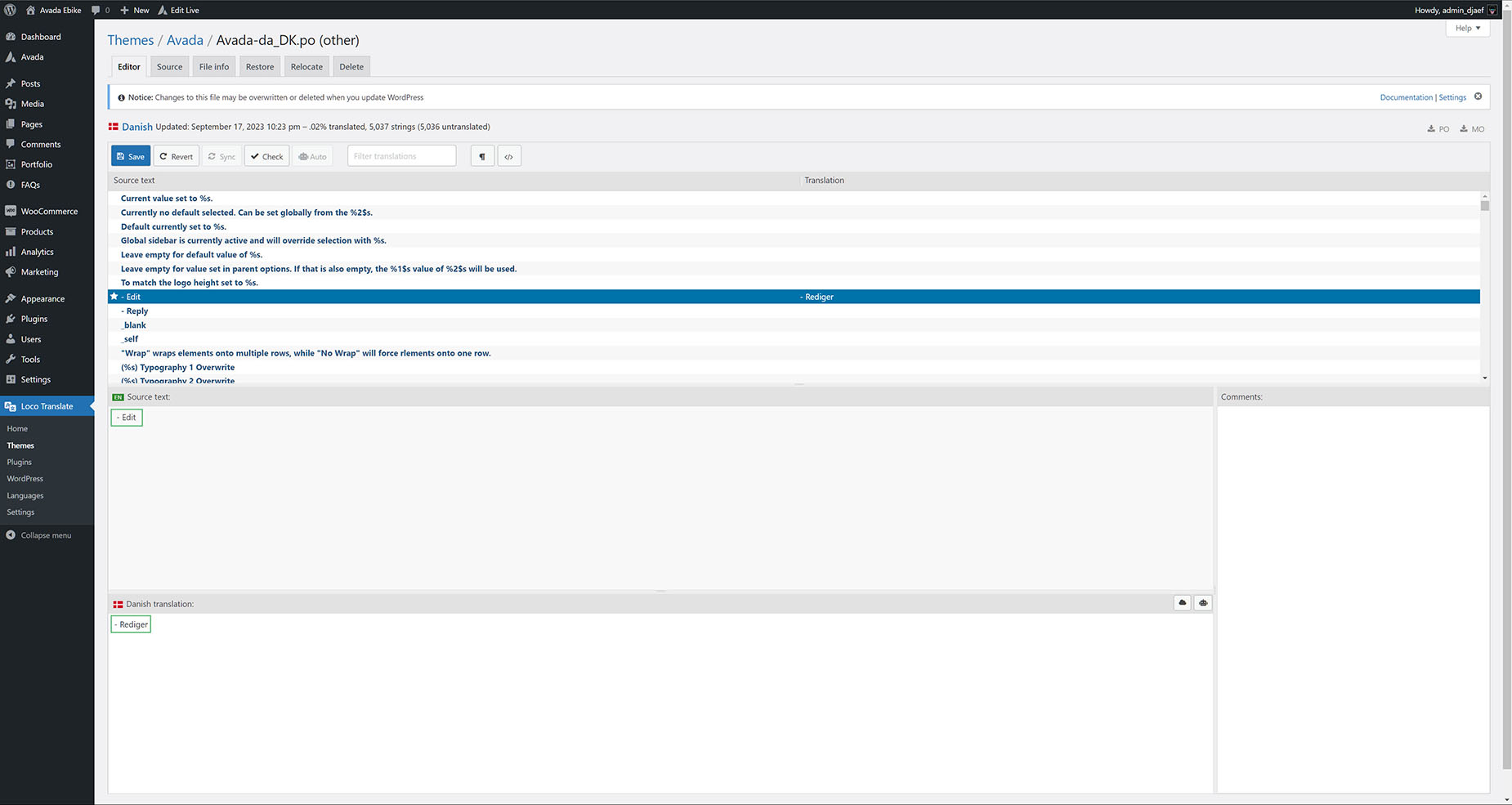Launch Avada Edit Live from the admin bar
1512x805 pixels.
point(178,10)
